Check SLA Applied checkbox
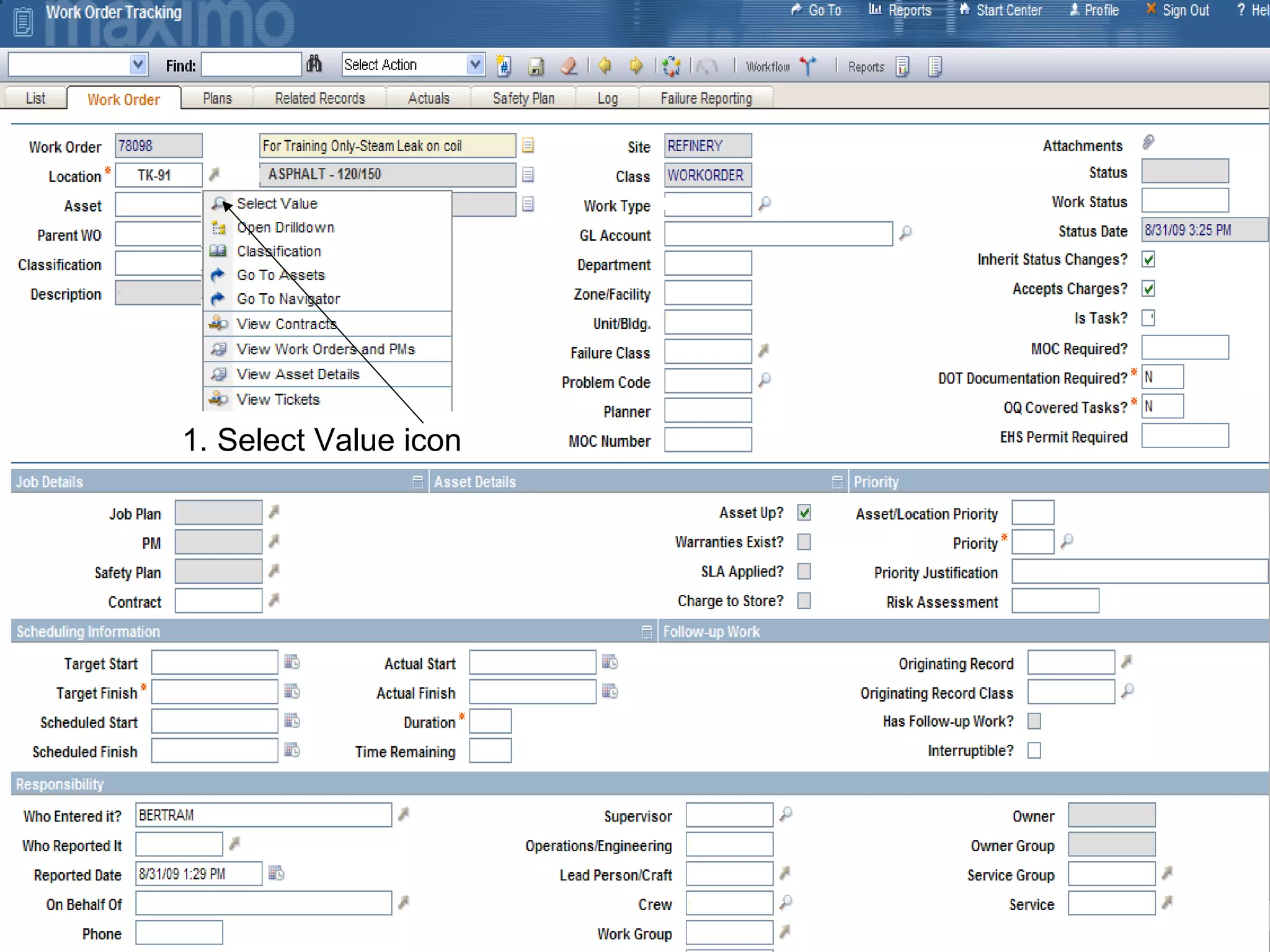Screen dimensions: 1270x952 (x=804, y=571)
